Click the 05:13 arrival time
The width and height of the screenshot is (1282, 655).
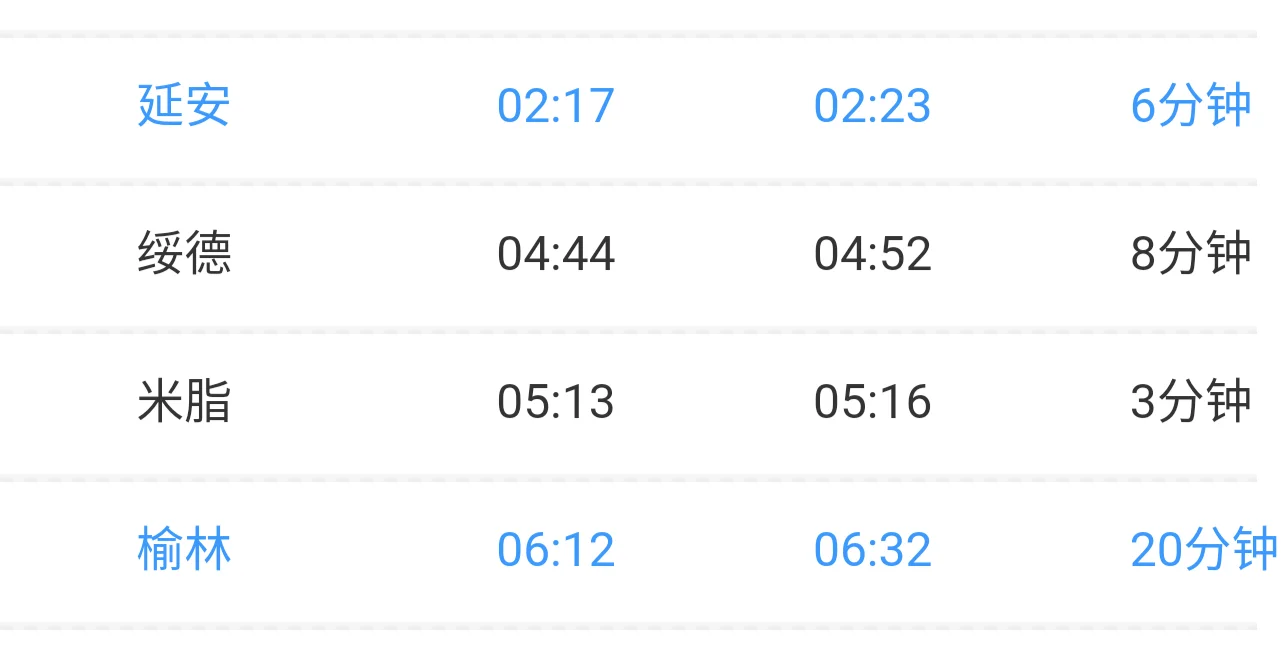point(555,402)
